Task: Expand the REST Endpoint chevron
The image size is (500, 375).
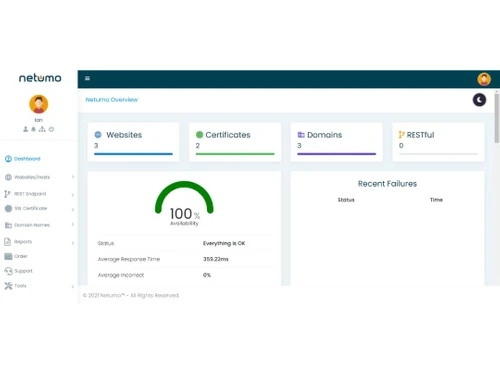Action: (73, 195)
